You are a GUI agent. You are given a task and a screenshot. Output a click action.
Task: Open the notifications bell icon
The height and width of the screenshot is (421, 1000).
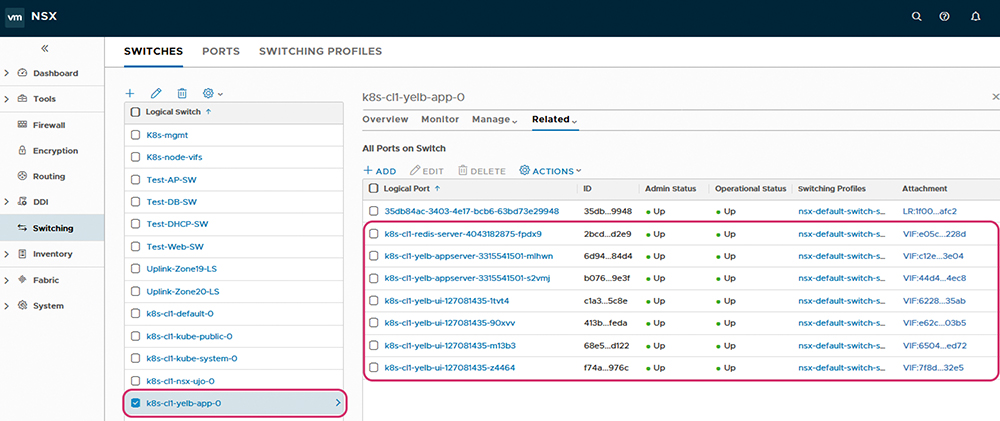click(975, 17)
